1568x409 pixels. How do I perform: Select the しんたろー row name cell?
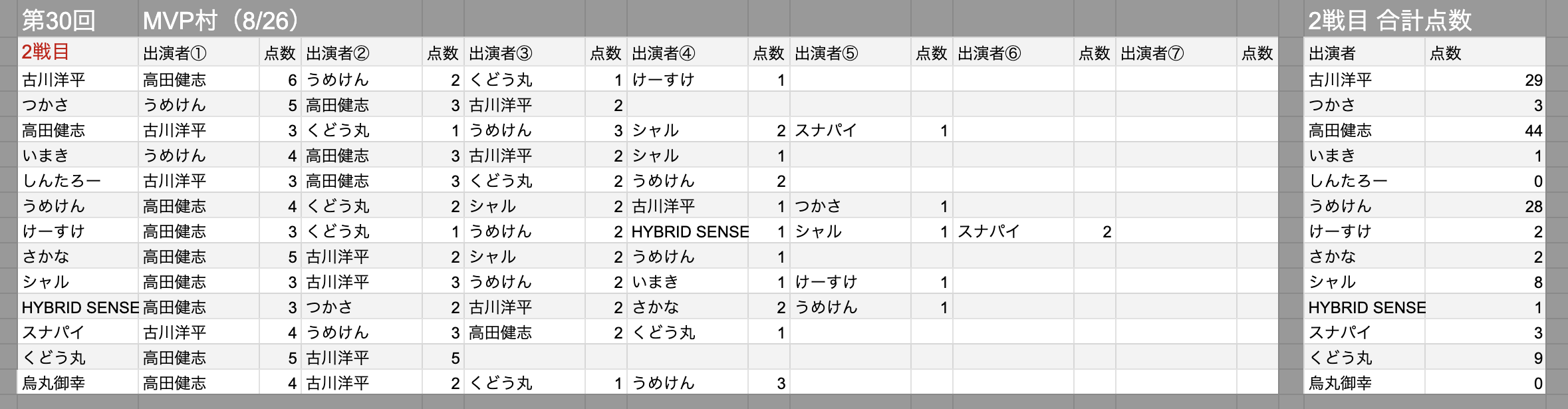[x=78, y=181]
